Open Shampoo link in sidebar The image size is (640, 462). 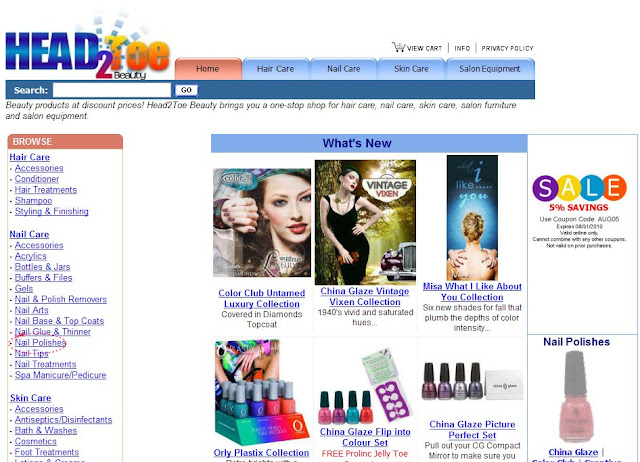click(x=33, y=201)
